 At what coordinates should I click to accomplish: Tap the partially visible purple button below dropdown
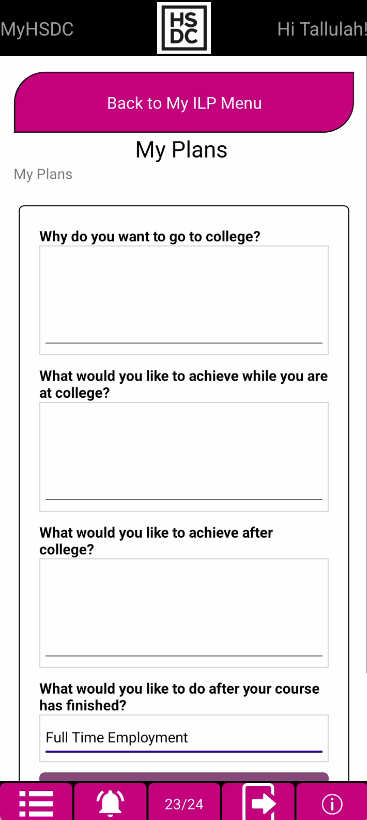coord(184,777)
